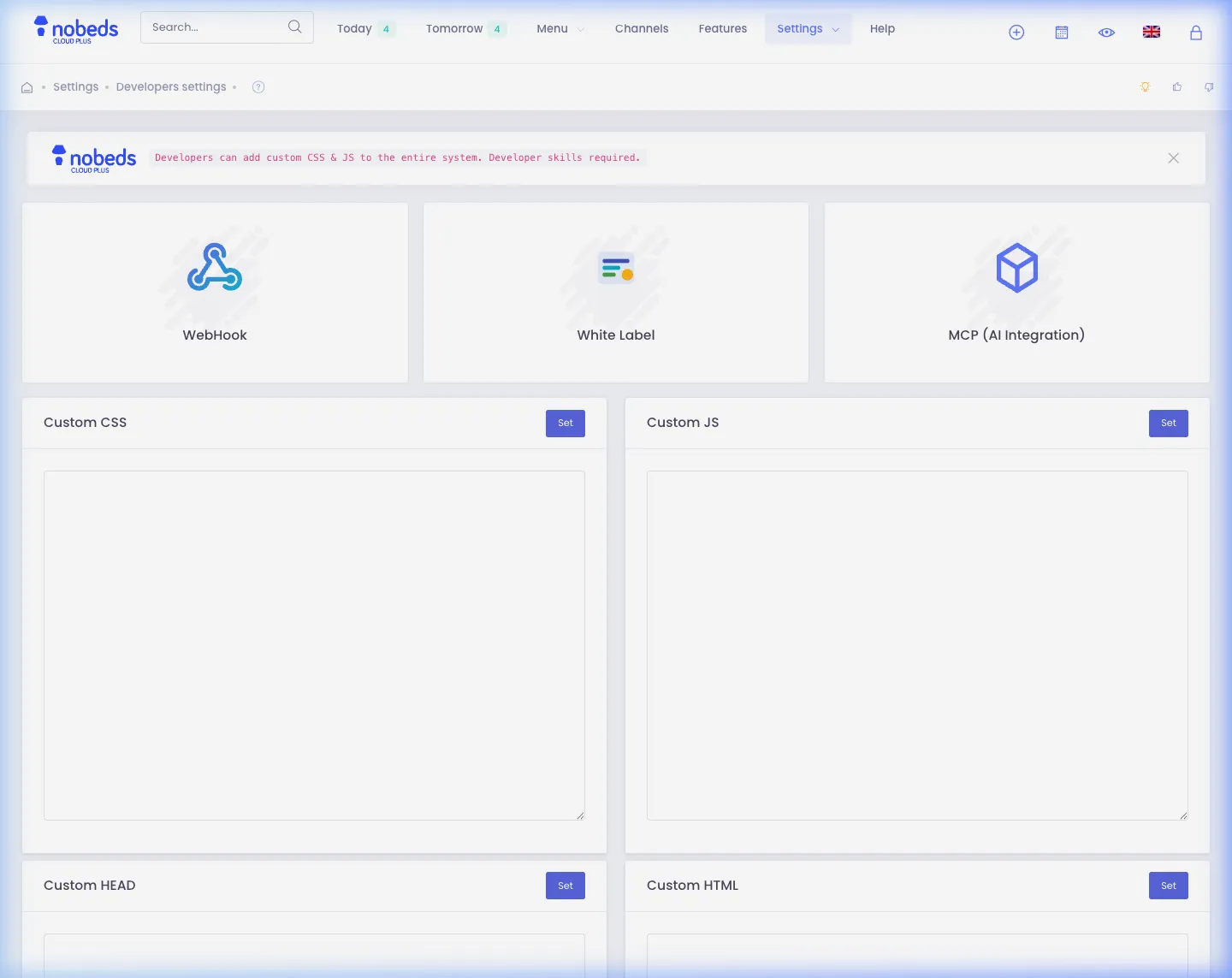Click Settings breadcrumb link
This screenshot has width=1232, height=978.
(x=75, y=87)
